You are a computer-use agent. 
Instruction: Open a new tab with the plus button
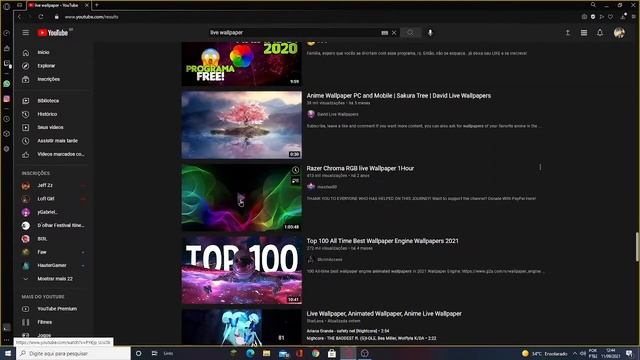(x=97, y=5)
